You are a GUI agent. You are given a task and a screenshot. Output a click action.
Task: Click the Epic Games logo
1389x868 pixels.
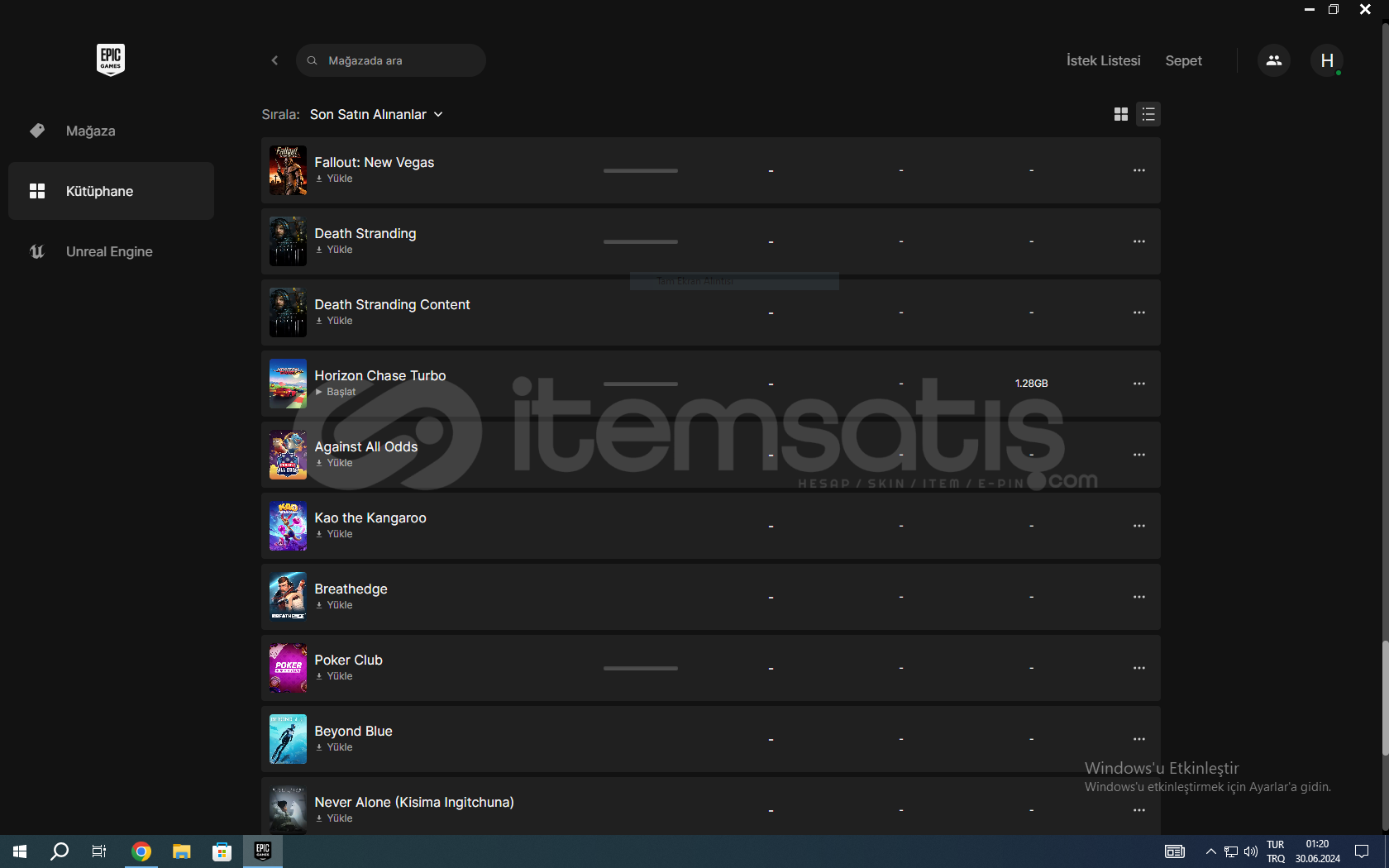[x=111, y=60]
